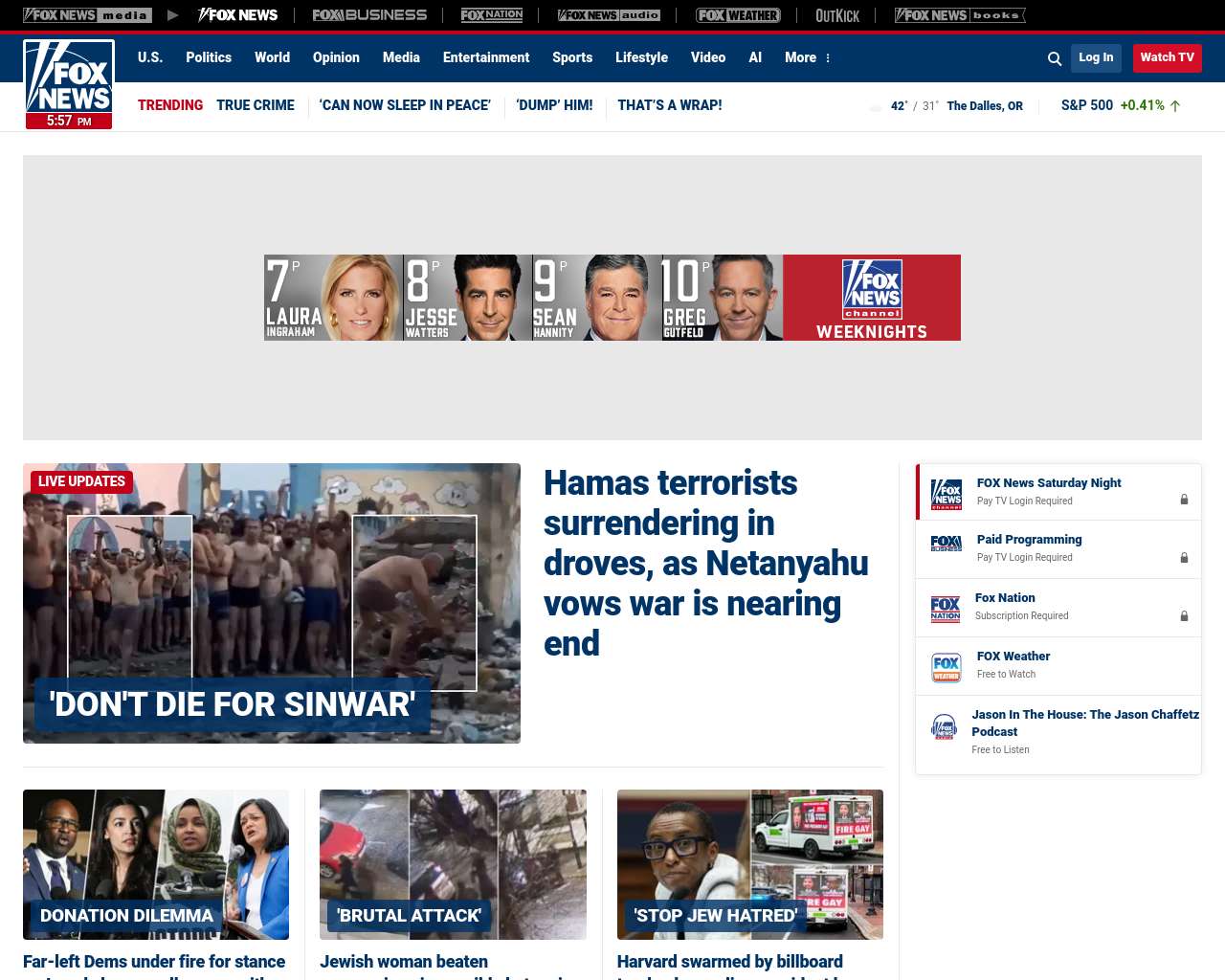This screenshot has height=980, width=1225.
Task: Click the Log In button
Action: pyautogui.click(x=1096, y=57)
